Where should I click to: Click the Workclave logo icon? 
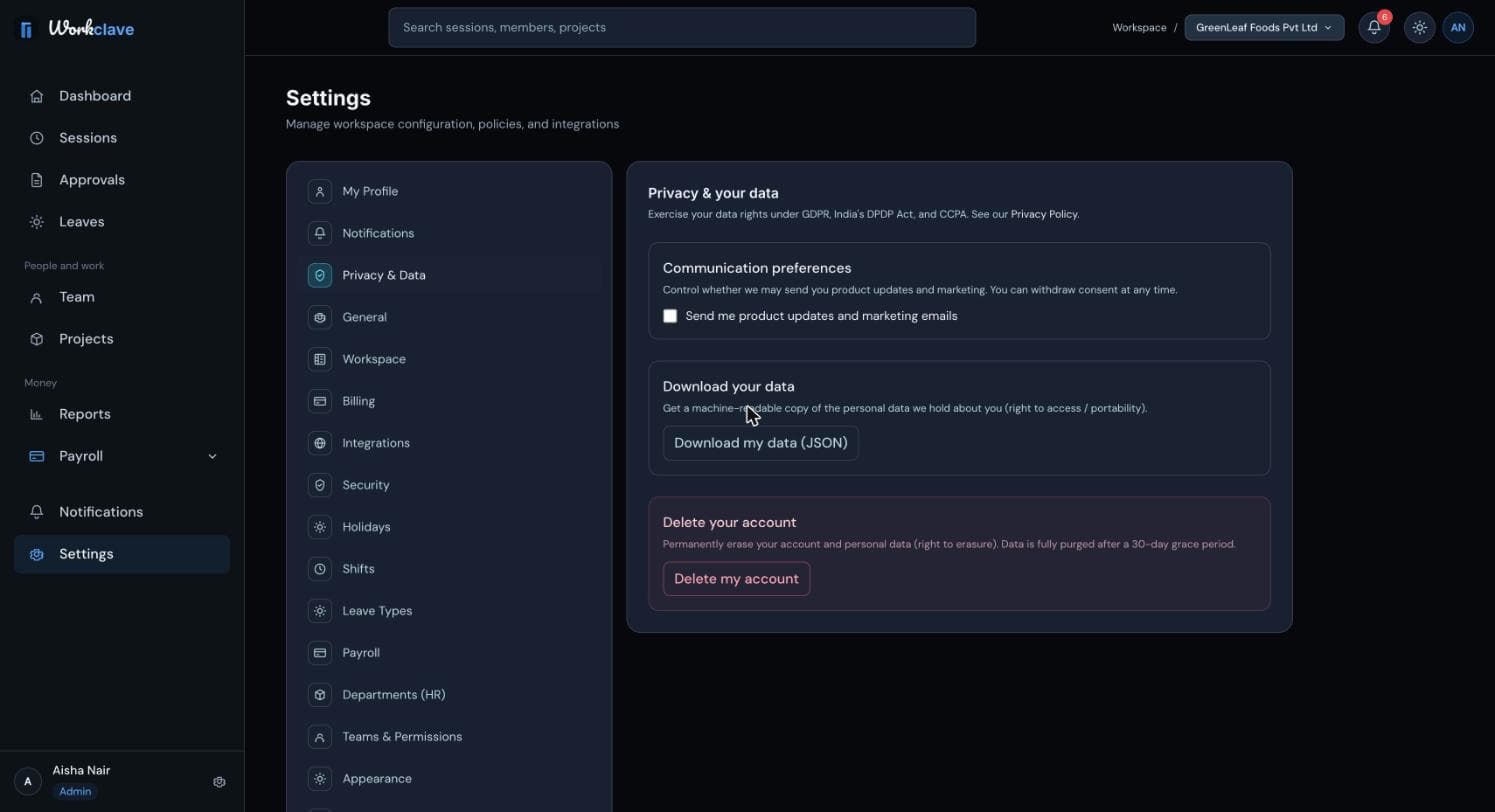coord(27,29)
